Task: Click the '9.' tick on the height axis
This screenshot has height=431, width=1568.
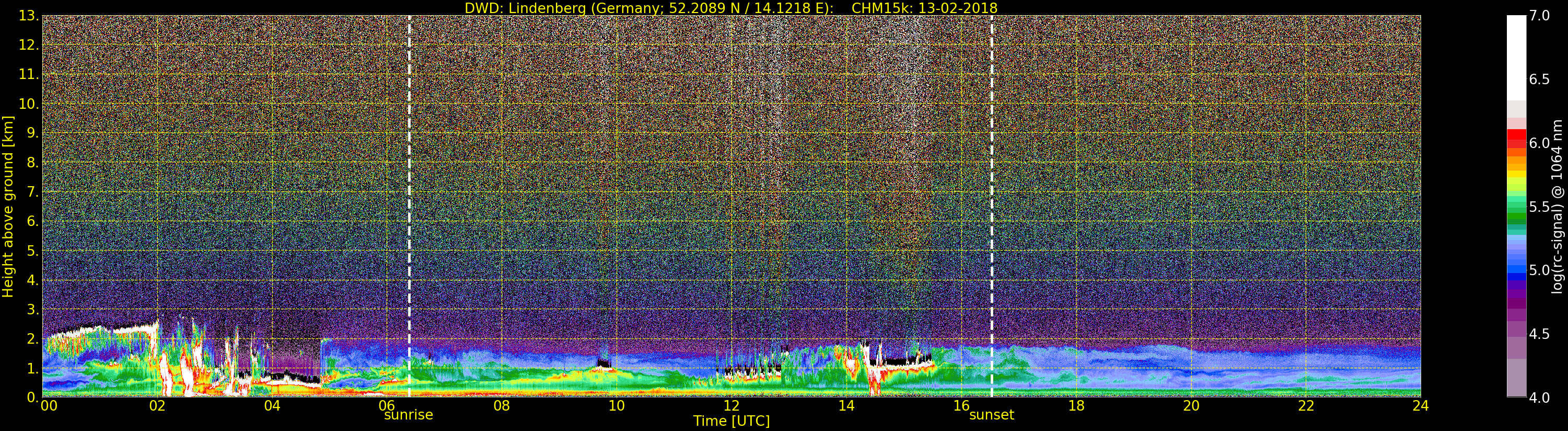Action: [32, 133]
